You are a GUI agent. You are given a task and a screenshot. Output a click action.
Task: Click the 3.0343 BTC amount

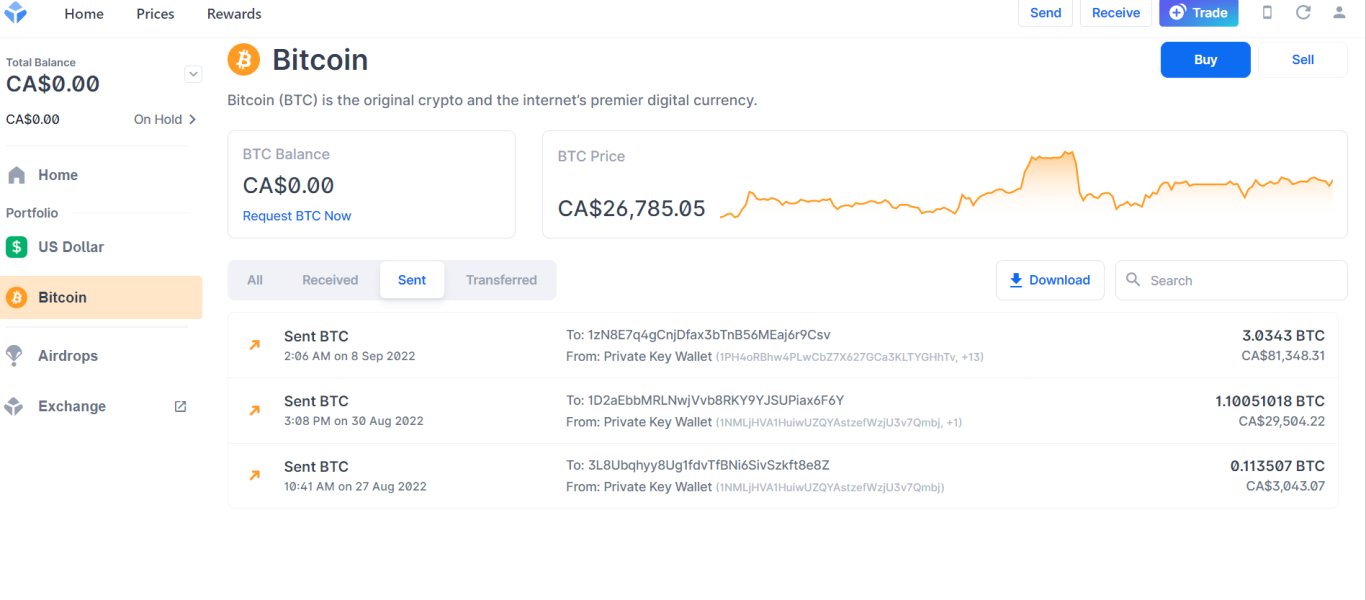pos(1283,336)
